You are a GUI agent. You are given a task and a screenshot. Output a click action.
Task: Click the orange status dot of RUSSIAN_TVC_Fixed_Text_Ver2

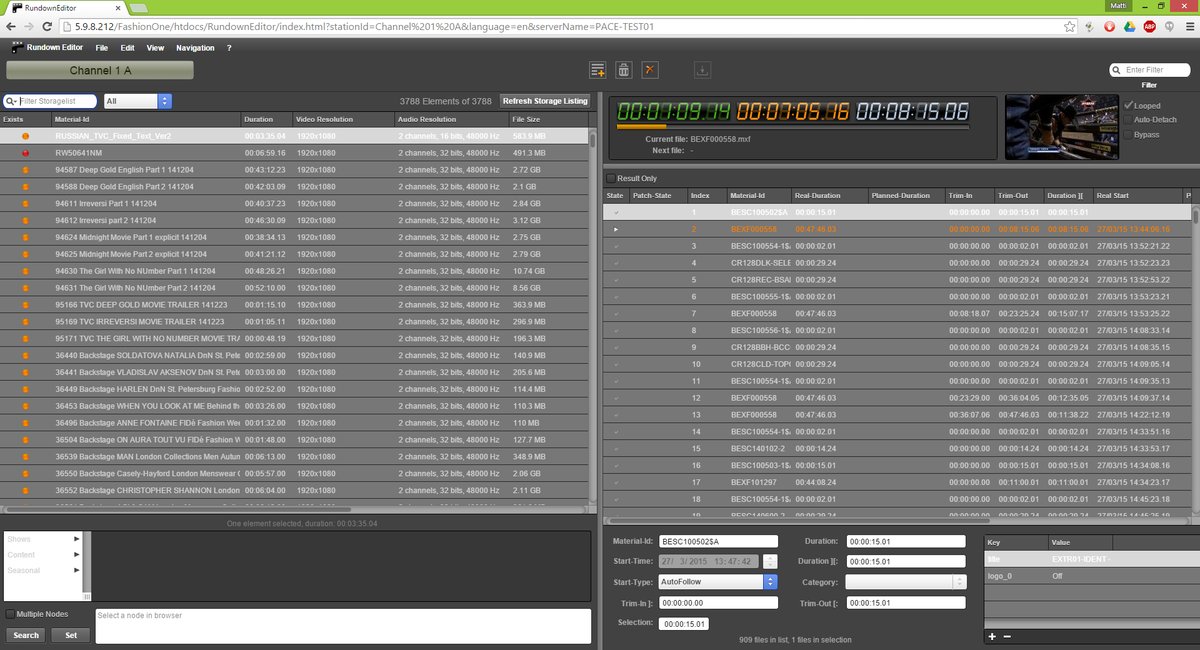pos(26,136)
